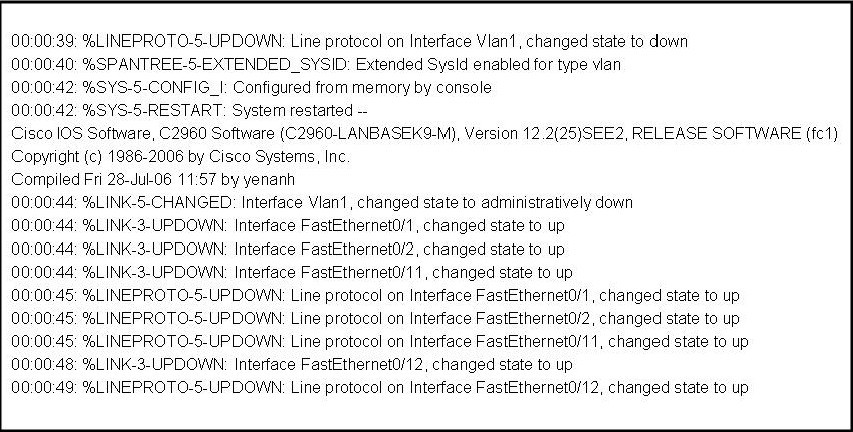Click the SYS-5-CONFIG_I configured from memory line
The width and height of the screenshot is (853, 432).
[x=251, y=88]
